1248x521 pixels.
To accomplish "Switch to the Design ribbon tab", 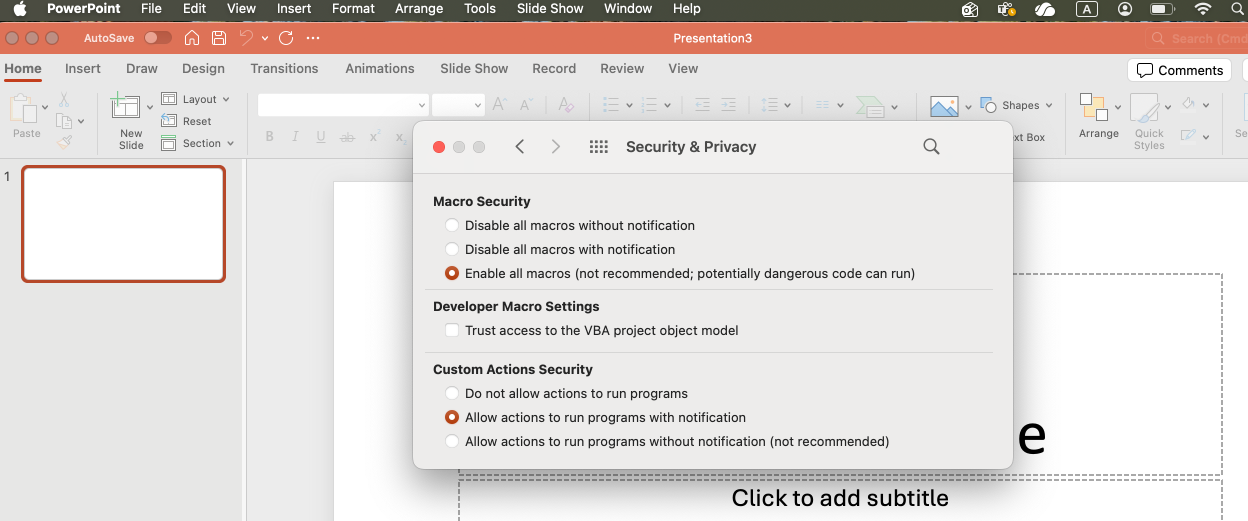I will pos(203,69).
